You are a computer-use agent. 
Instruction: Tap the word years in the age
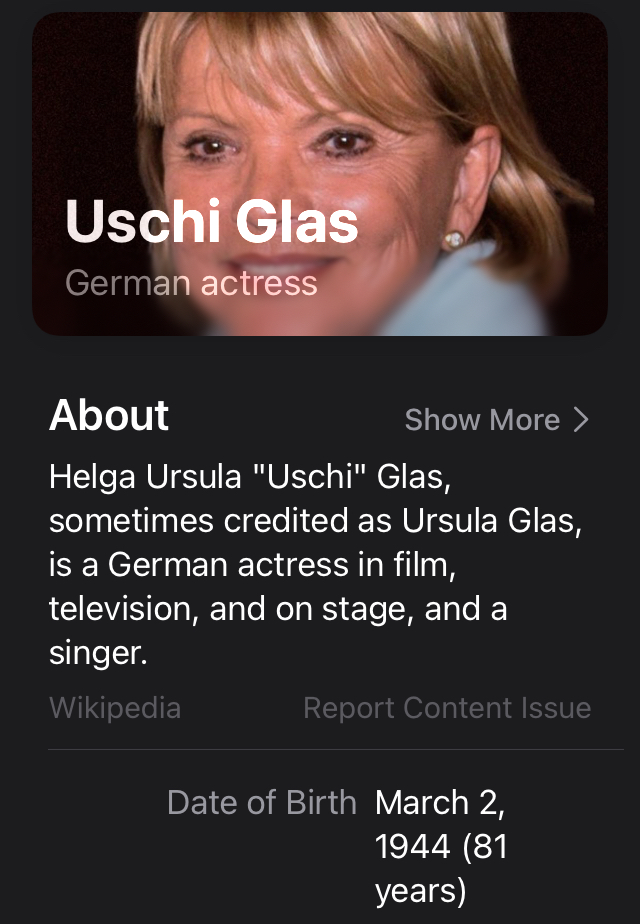click(421, 891)
